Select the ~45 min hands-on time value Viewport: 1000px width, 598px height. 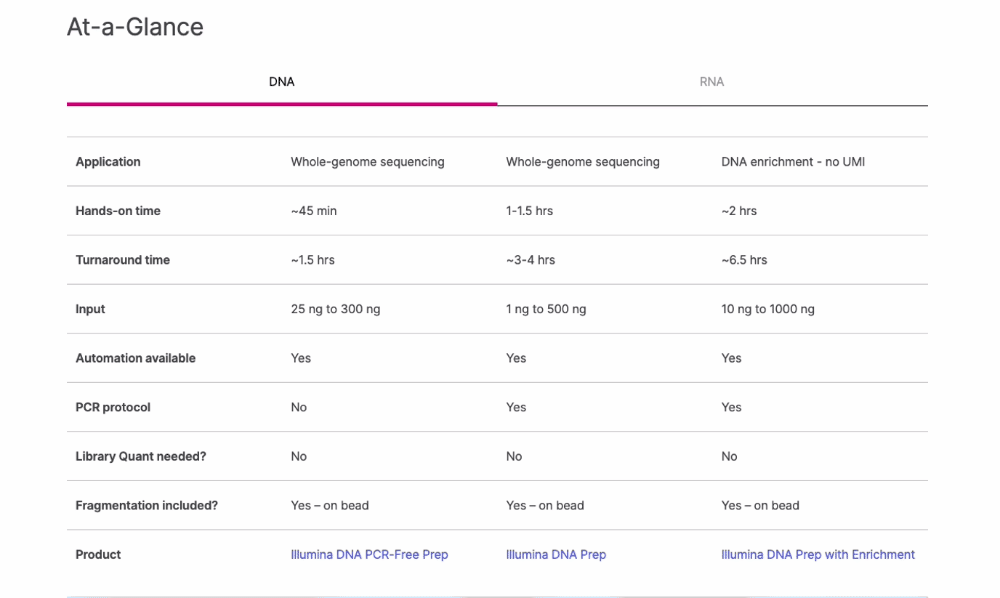(x=313, y=211)
